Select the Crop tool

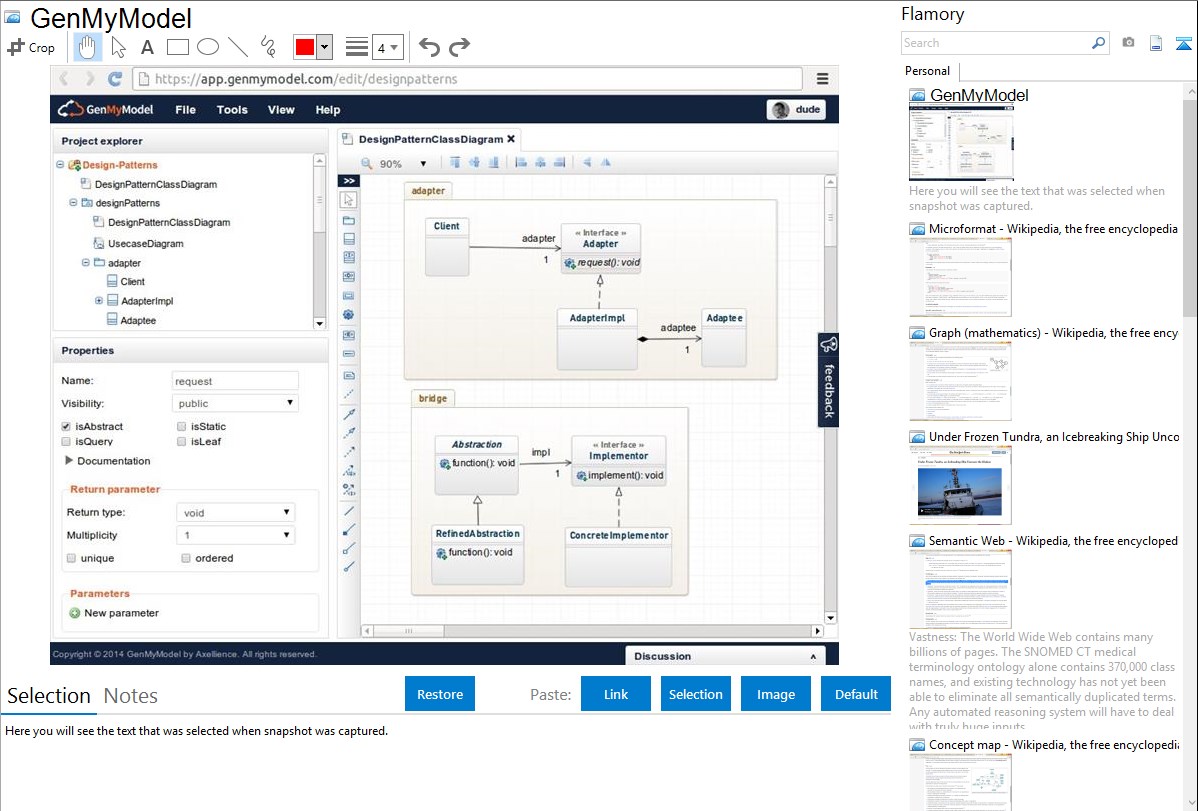coord(31,47)
